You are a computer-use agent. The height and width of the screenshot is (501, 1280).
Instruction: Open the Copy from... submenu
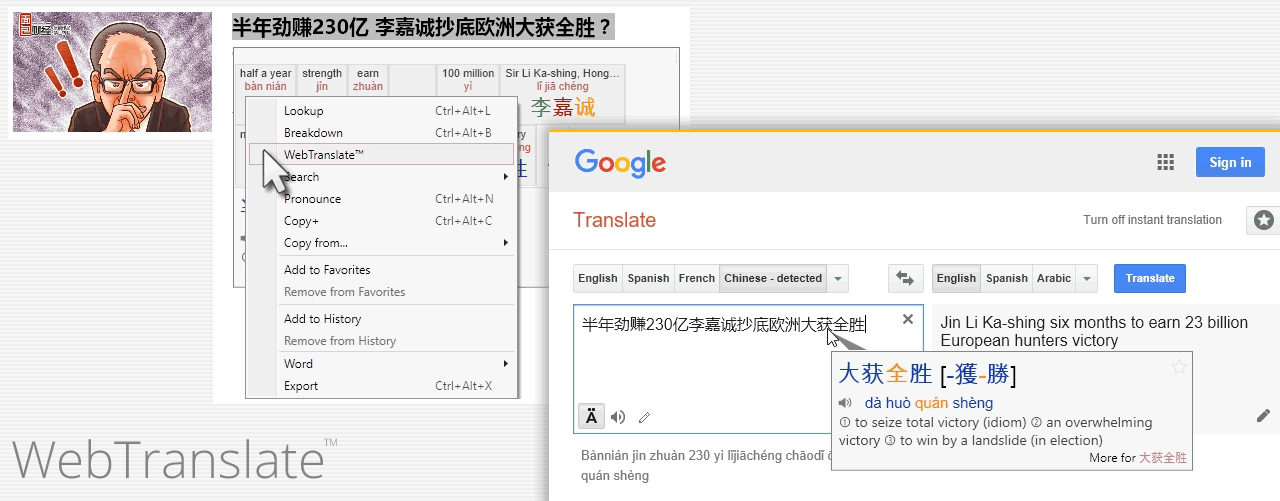pyautogui.click(x=381, y=243)
